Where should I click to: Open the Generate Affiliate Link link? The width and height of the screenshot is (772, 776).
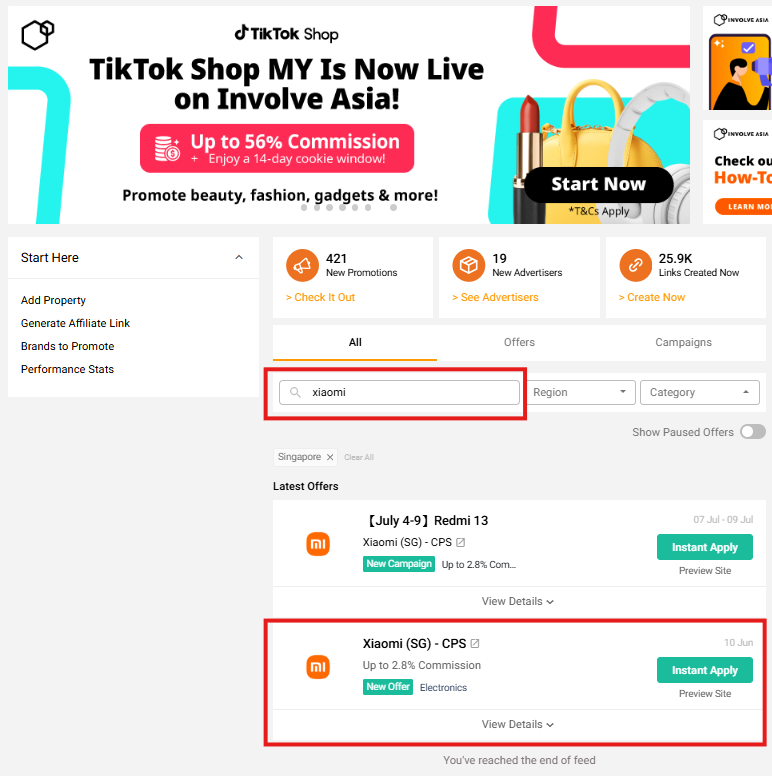(75, 323)
